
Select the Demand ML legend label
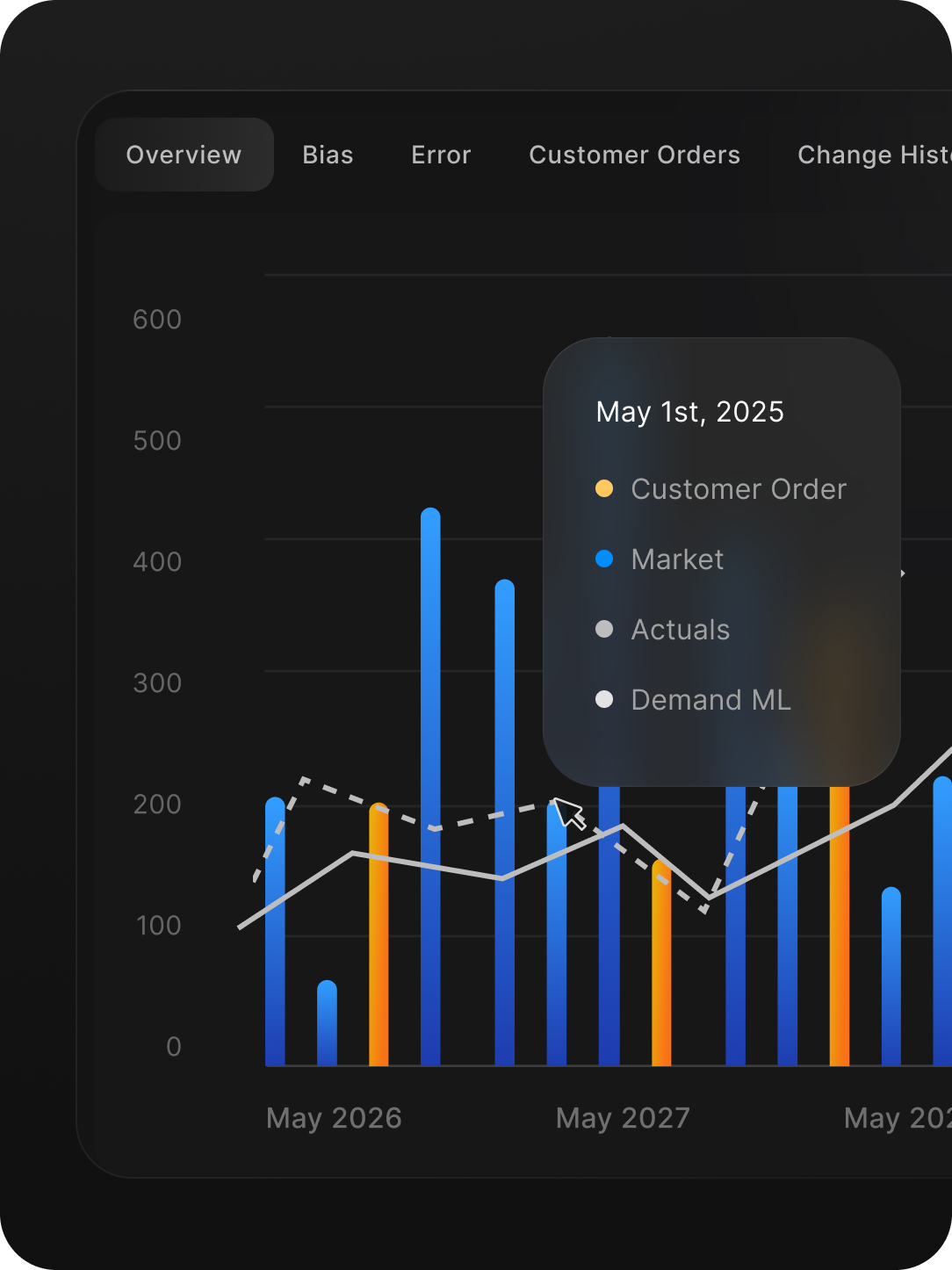coord(710,700)
